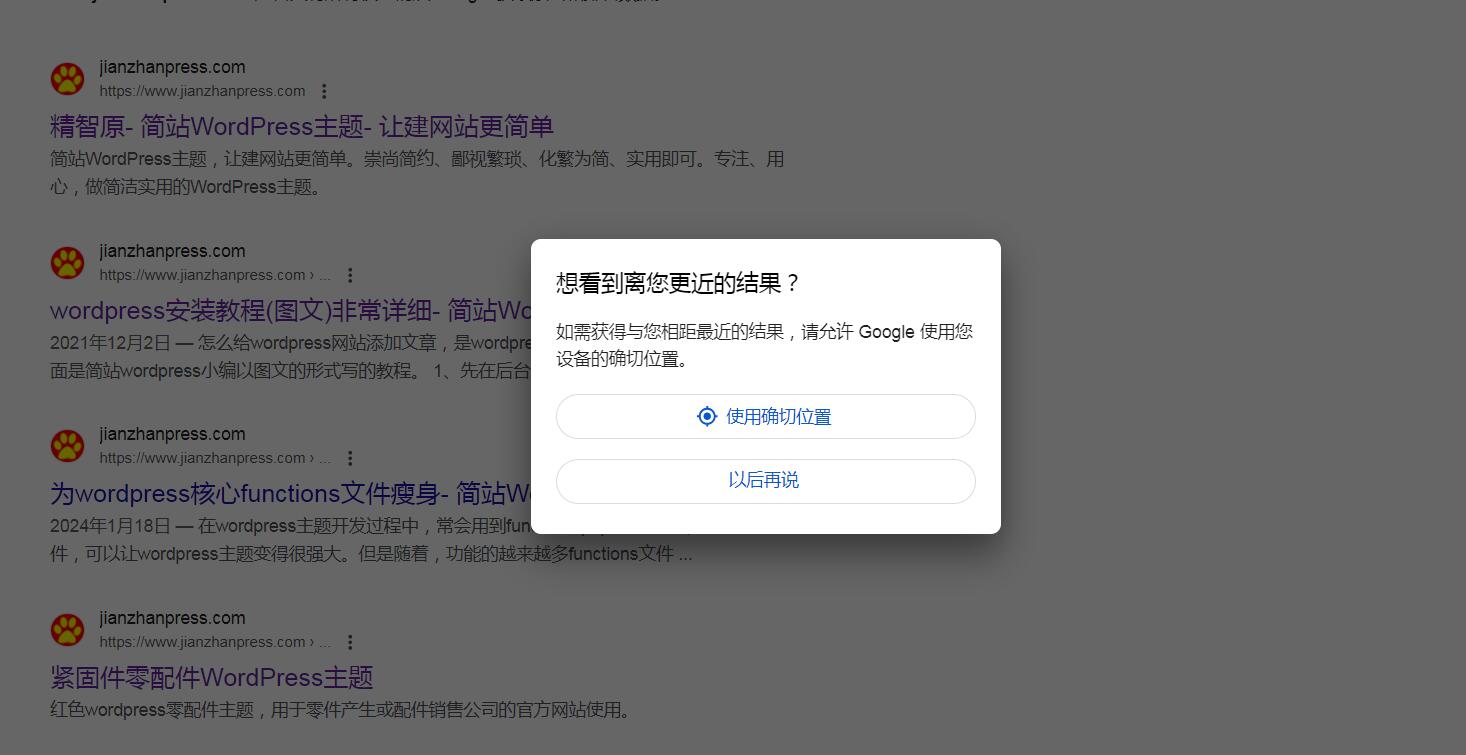The height and width of the screenshot is (755, 1466).
Task: Click the jianzhanpress.com site name above 紧固件零配件
Action: point(172,618)
